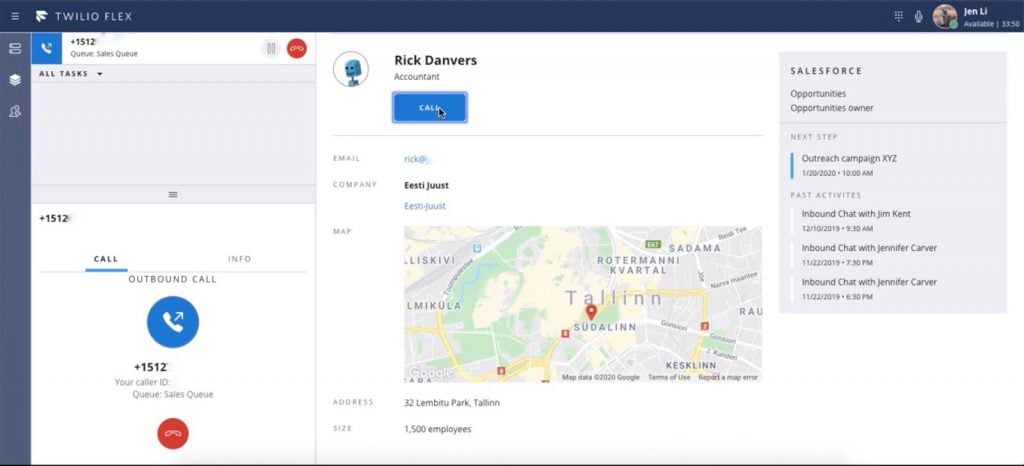Toggle hold on the Sales Queue call
This screenshot has height=466, width=1024.
(271, 48)
